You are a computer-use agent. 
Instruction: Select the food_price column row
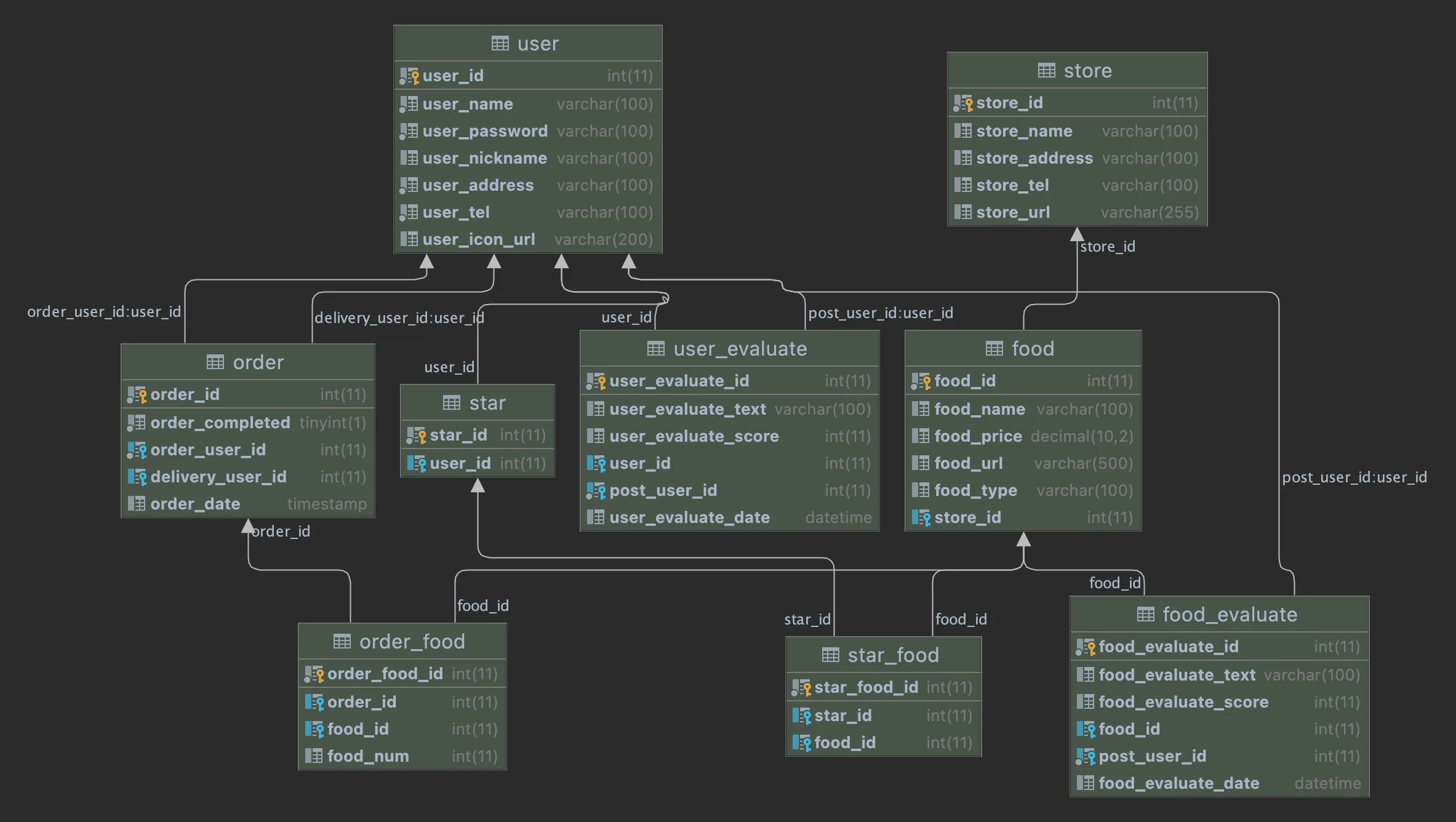pyautogui.click(x=1023, y=436)
